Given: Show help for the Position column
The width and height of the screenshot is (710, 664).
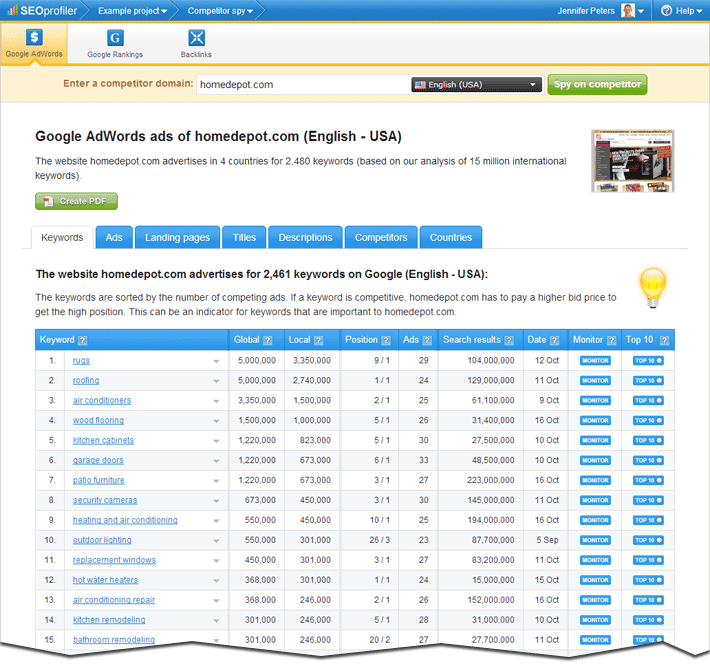Looking at the screenshot, I should (386, 340).
